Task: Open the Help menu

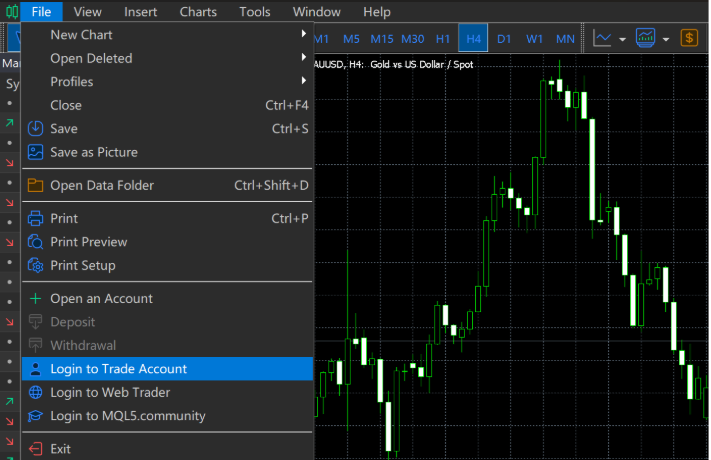Action: 377,12
